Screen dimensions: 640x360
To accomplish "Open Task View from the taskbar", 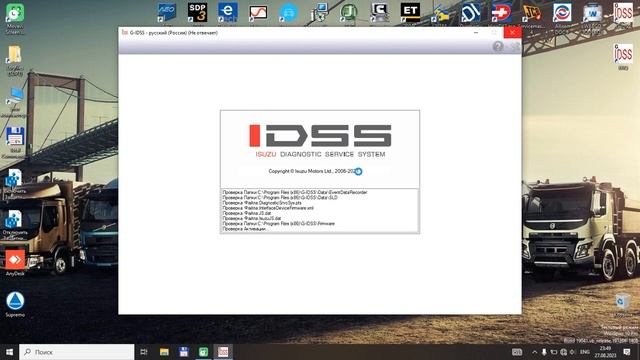I will [144, 351].
